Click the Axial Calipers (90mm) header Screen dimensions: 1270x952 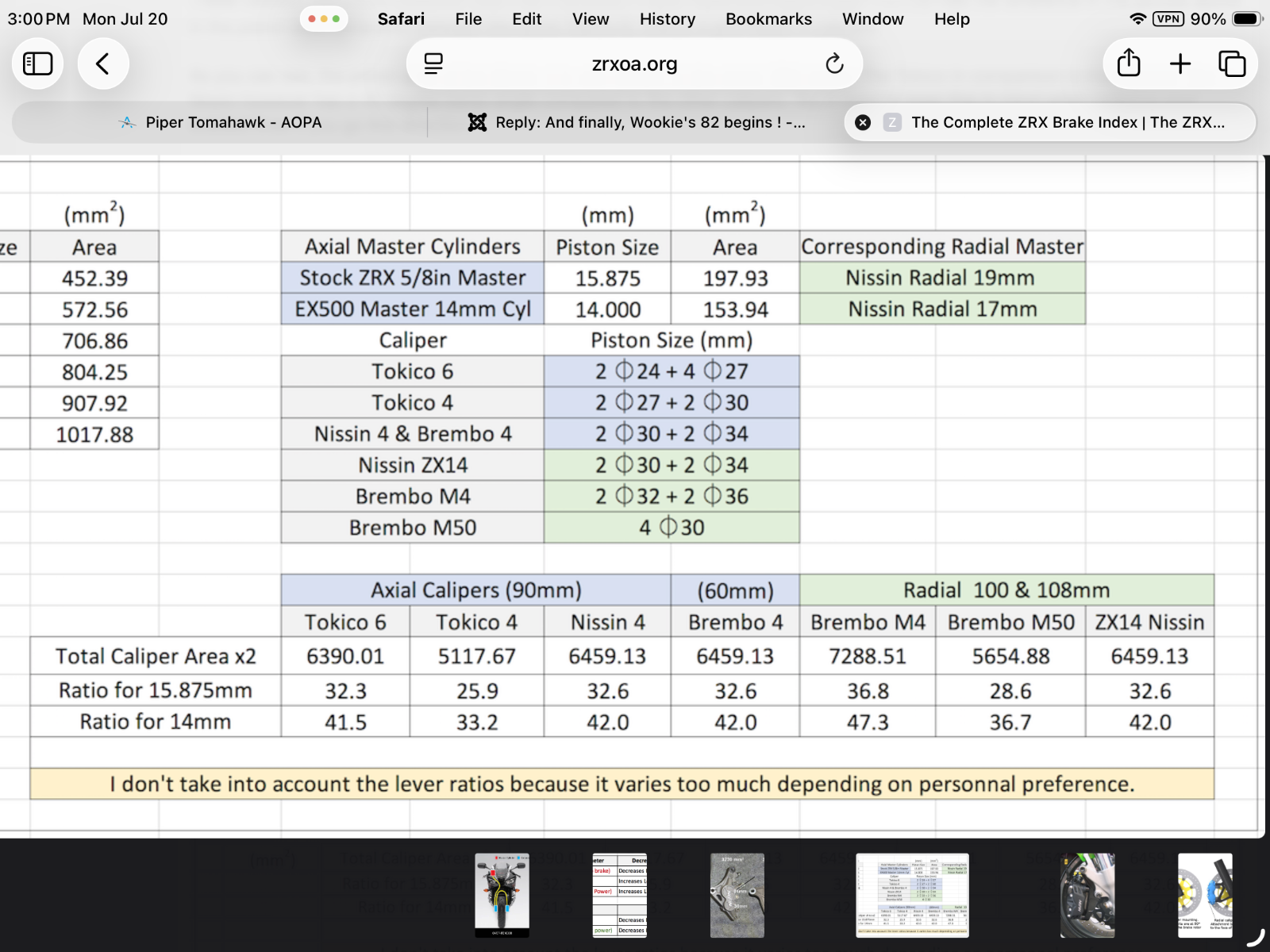(x=476, y=590)
